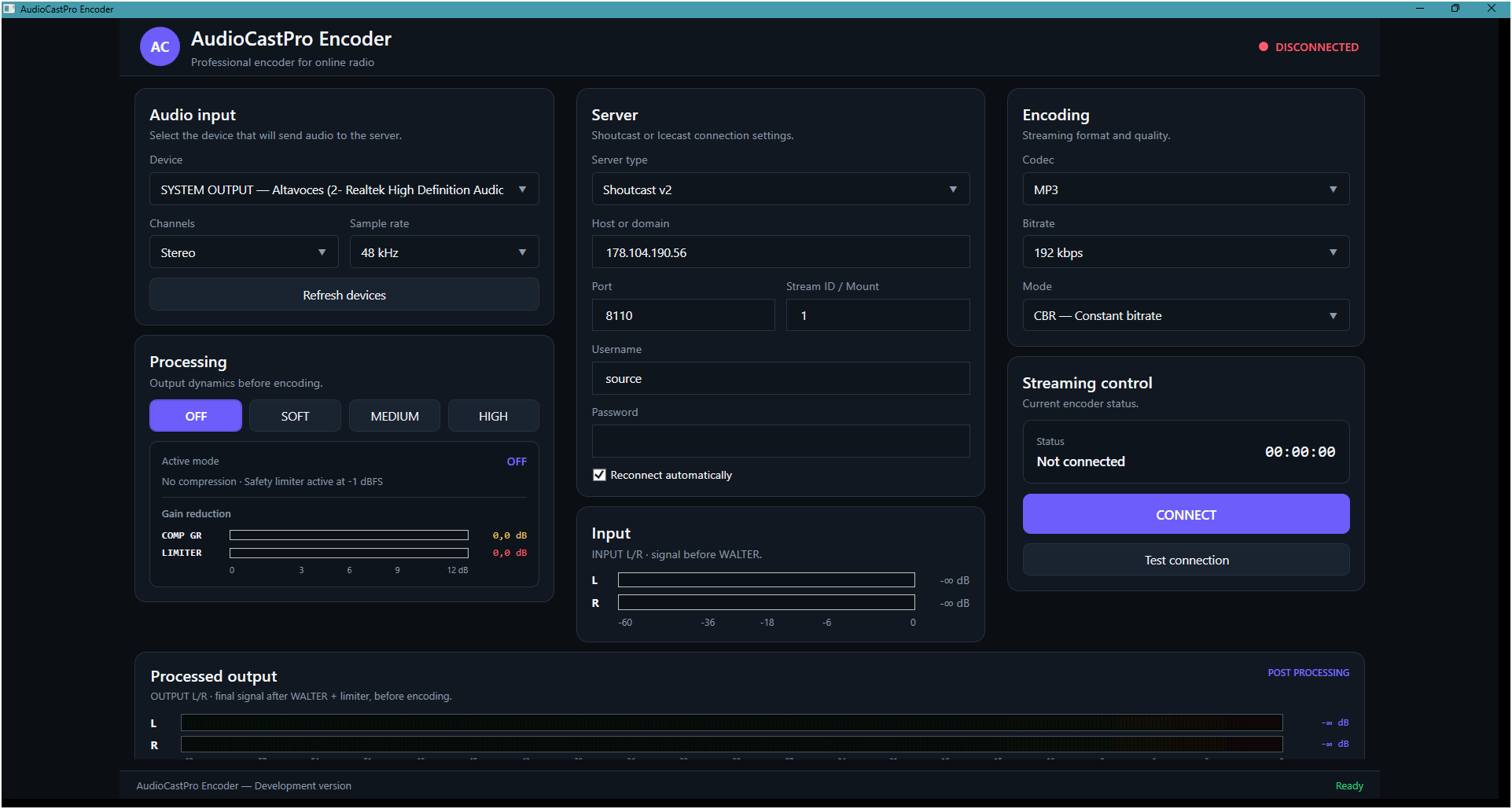The height and width of the screenshot is (809, 1512).
Task: Click the CONNECT button
Action: point(1186,514)
